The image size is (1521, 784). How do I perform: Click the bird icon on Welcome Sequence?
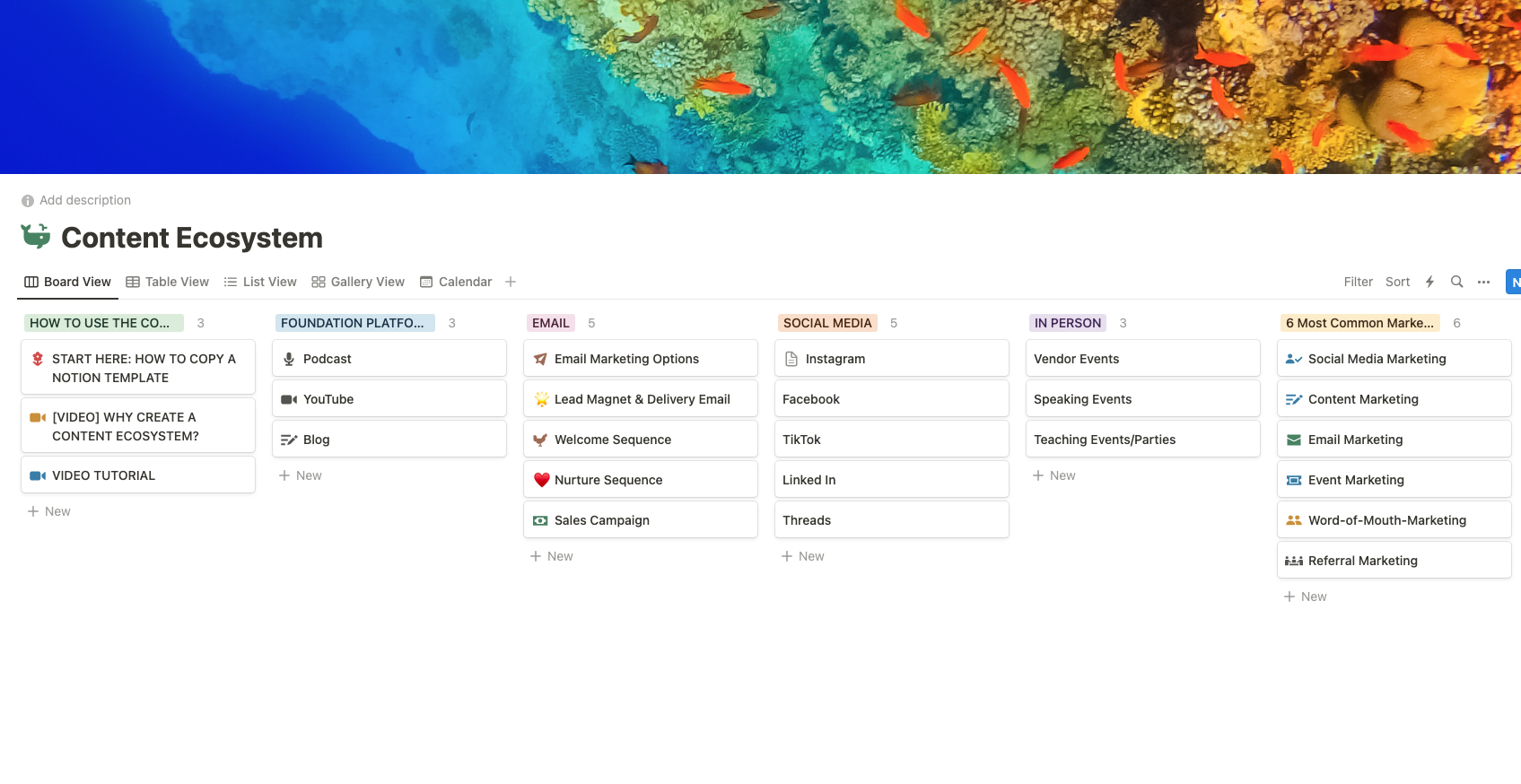point(540,440)
